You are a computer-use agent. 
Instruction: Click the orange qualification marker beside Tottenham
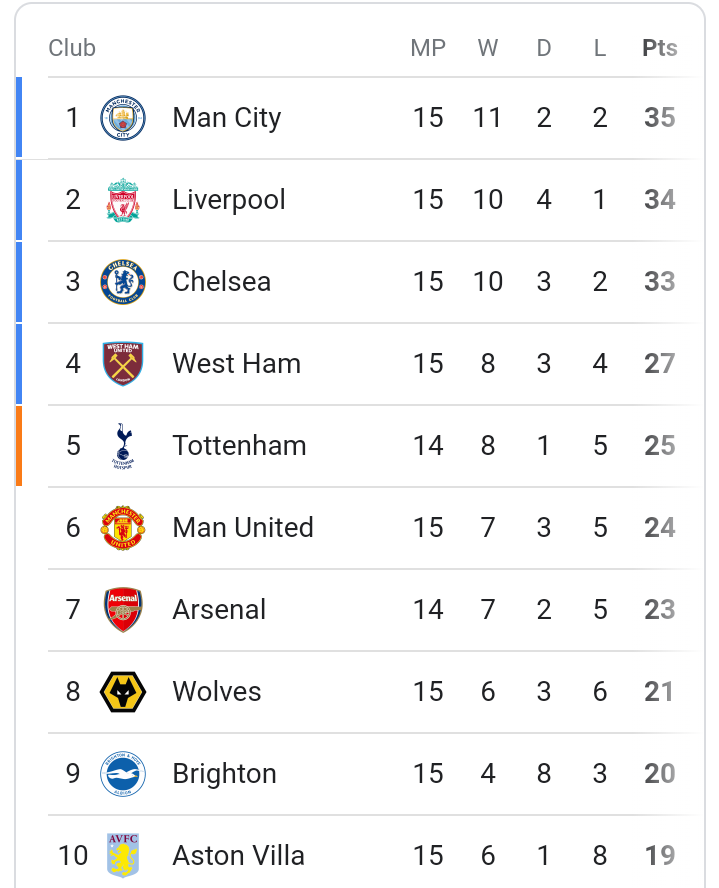pyautogui.click(x=19, y=446)
